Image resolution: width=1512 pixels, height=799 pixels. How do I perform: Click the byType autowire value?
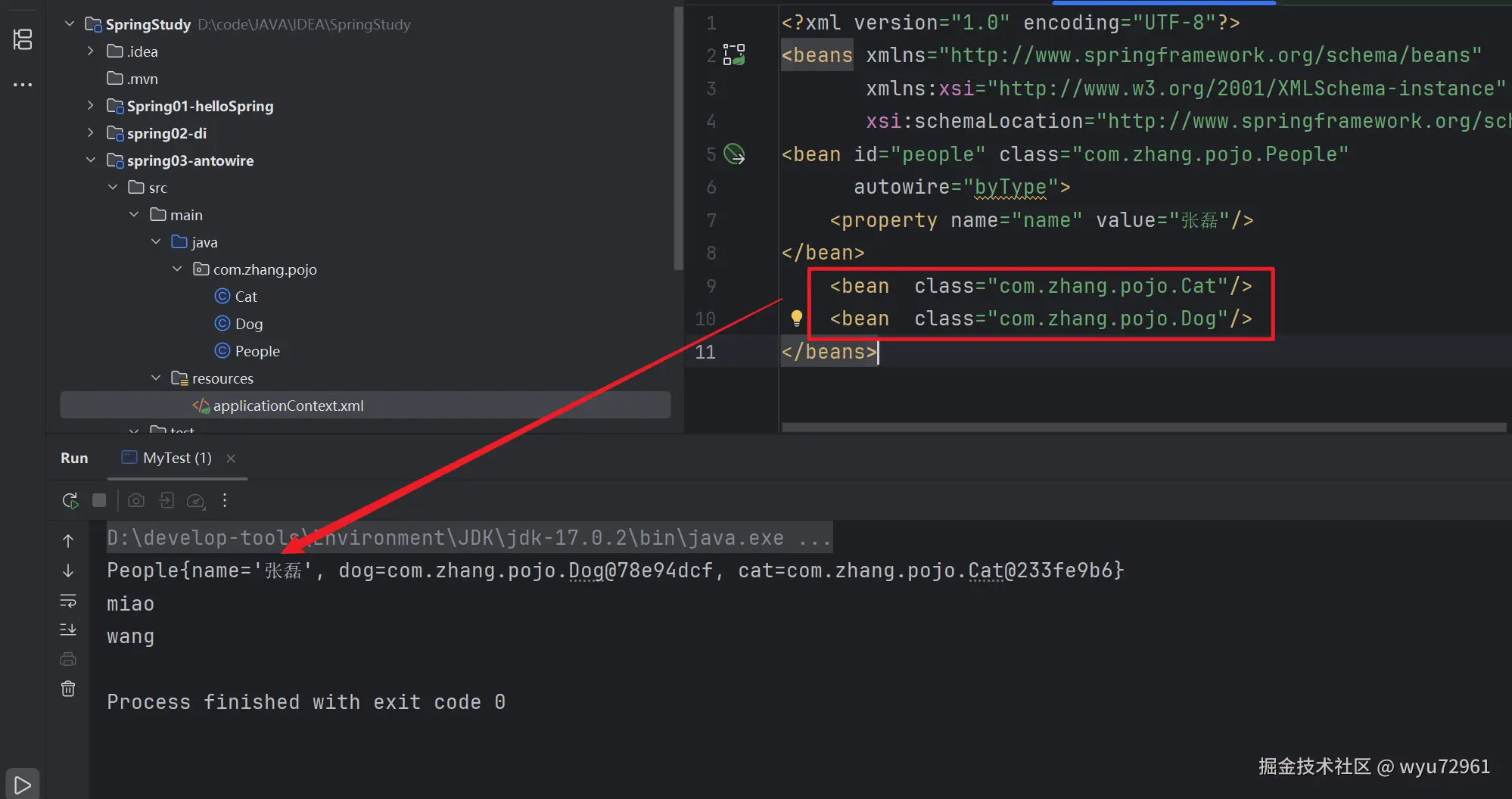point(1010,187)
